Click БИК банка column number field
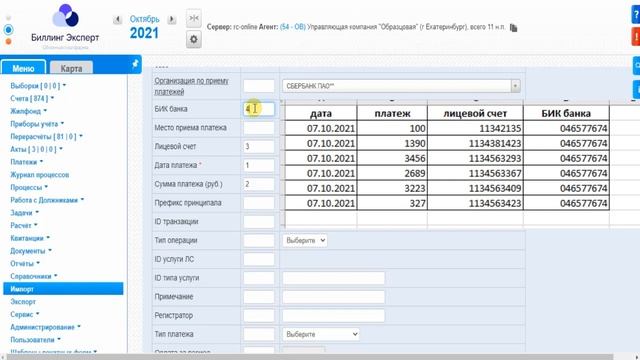Viewport: 640px width, 360px height. [x=259, y=109]
